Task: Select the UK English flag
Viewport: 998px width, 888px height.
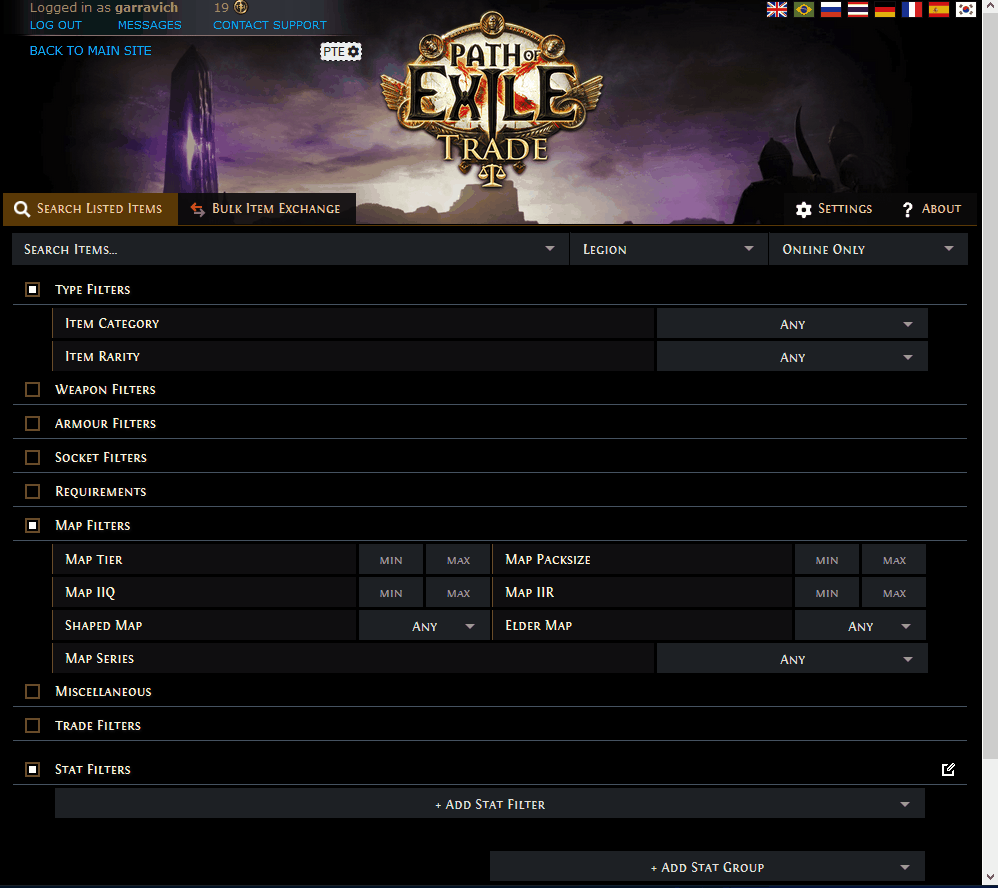Action: (777, 9)
